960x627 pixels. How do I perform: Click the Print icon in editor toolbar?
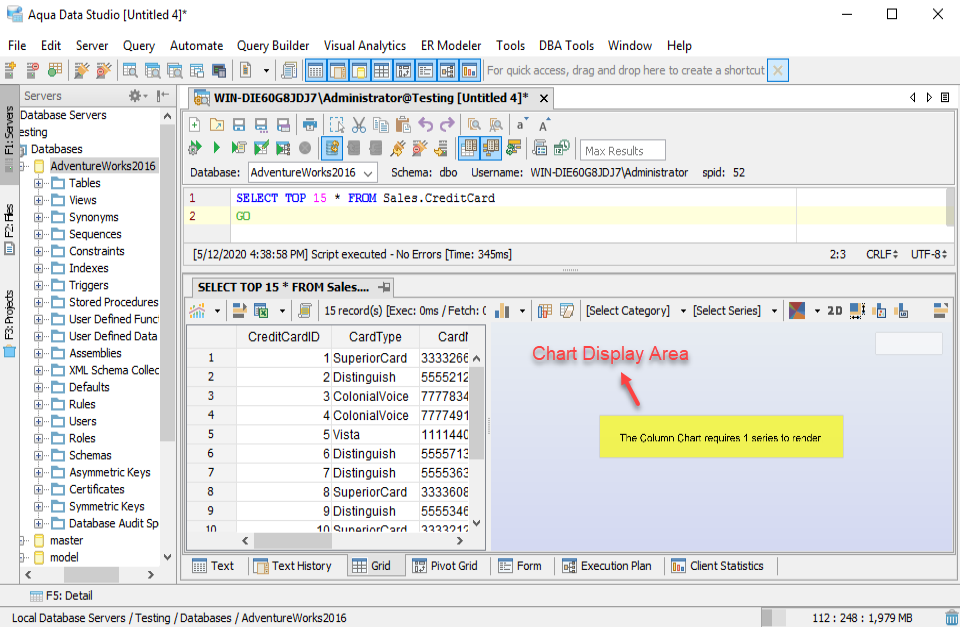(x=310, y=125)
